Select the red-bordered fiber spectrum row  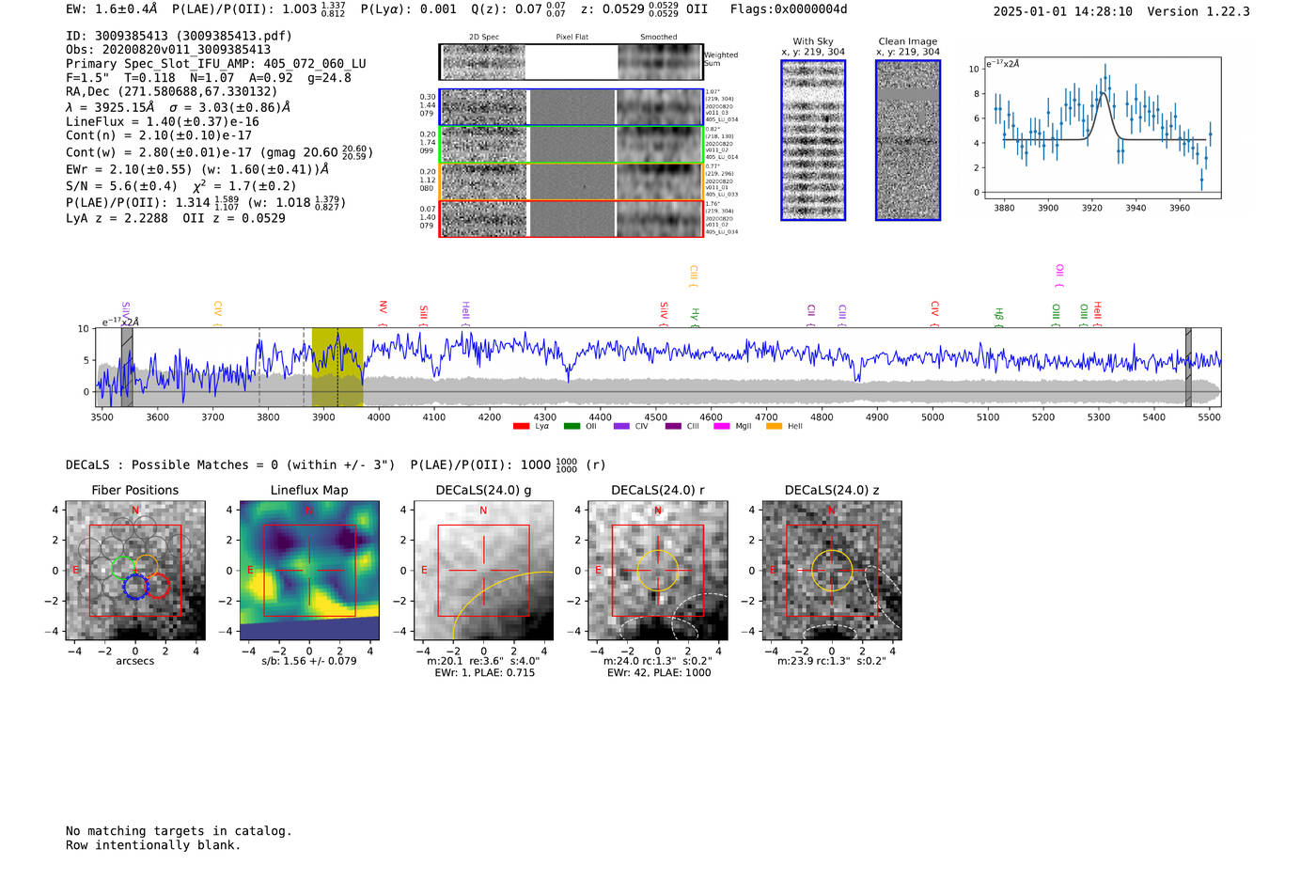point(572,218)
